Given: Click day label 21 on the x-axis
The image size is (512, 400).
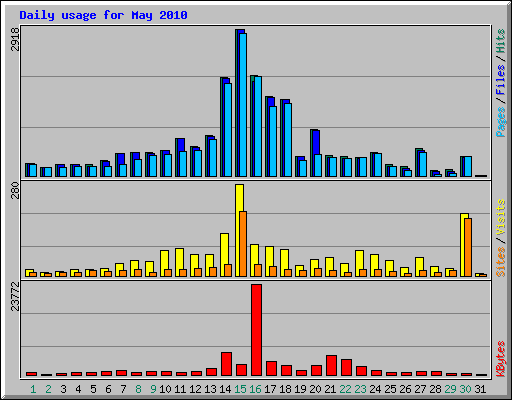Looking at the screenshot, I should 330,389.
